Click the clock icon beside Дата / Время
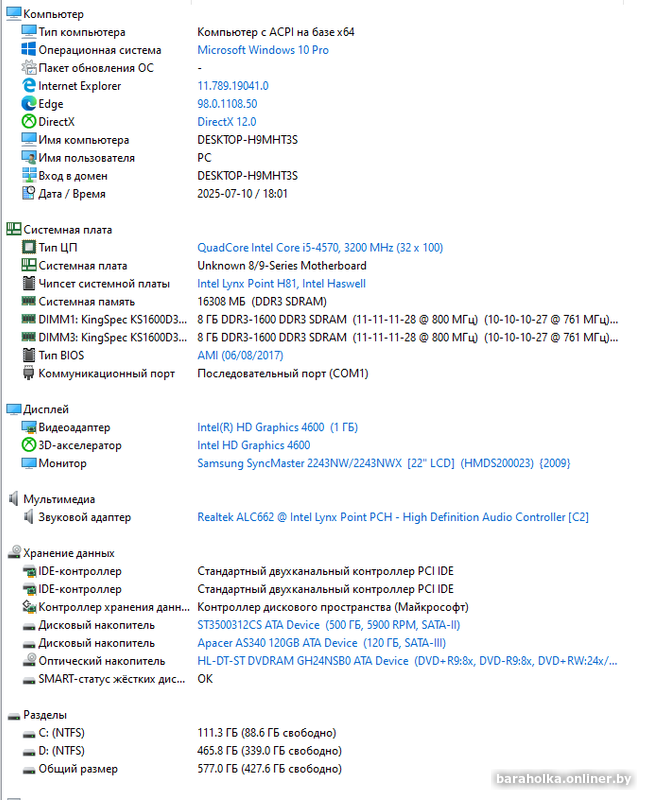Viewport: 652px width, 800px height. (x=29, y=193)
